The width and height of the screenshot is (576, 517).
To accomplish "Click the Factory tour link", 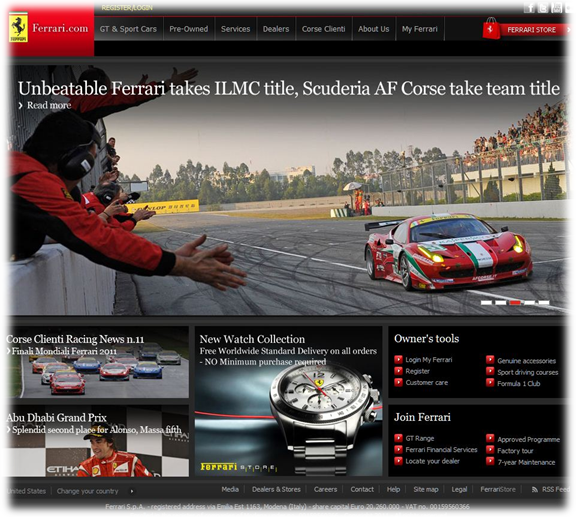I will 515,451.
